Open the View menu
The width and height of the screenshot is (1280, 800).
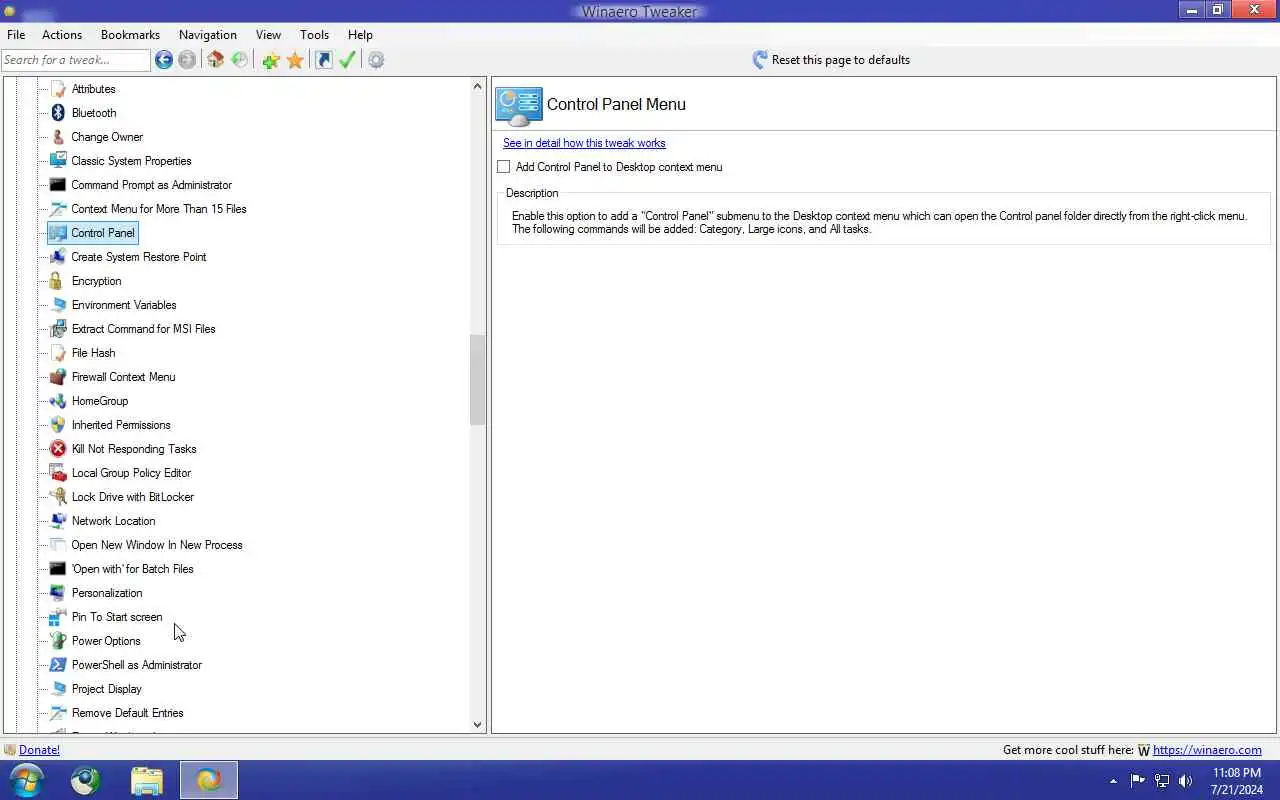point(268,34)
